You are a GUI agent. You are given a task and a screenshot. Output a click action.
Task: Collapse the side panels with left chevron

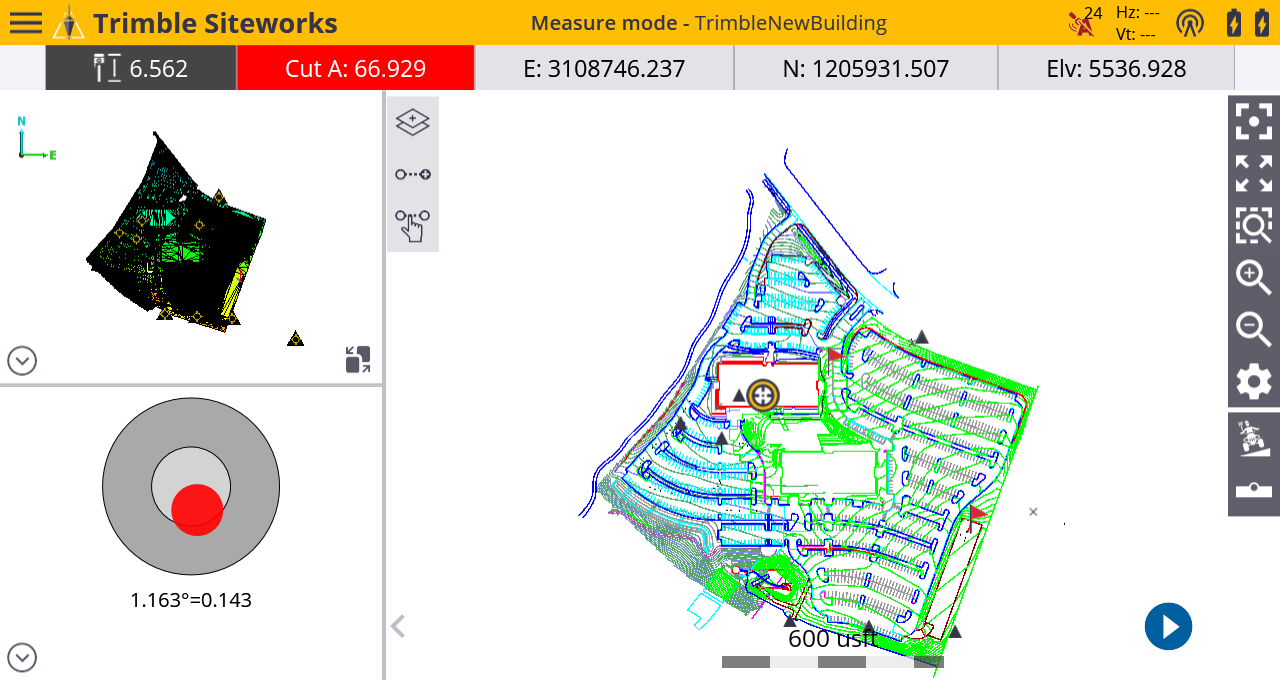[x=398, y=627]
